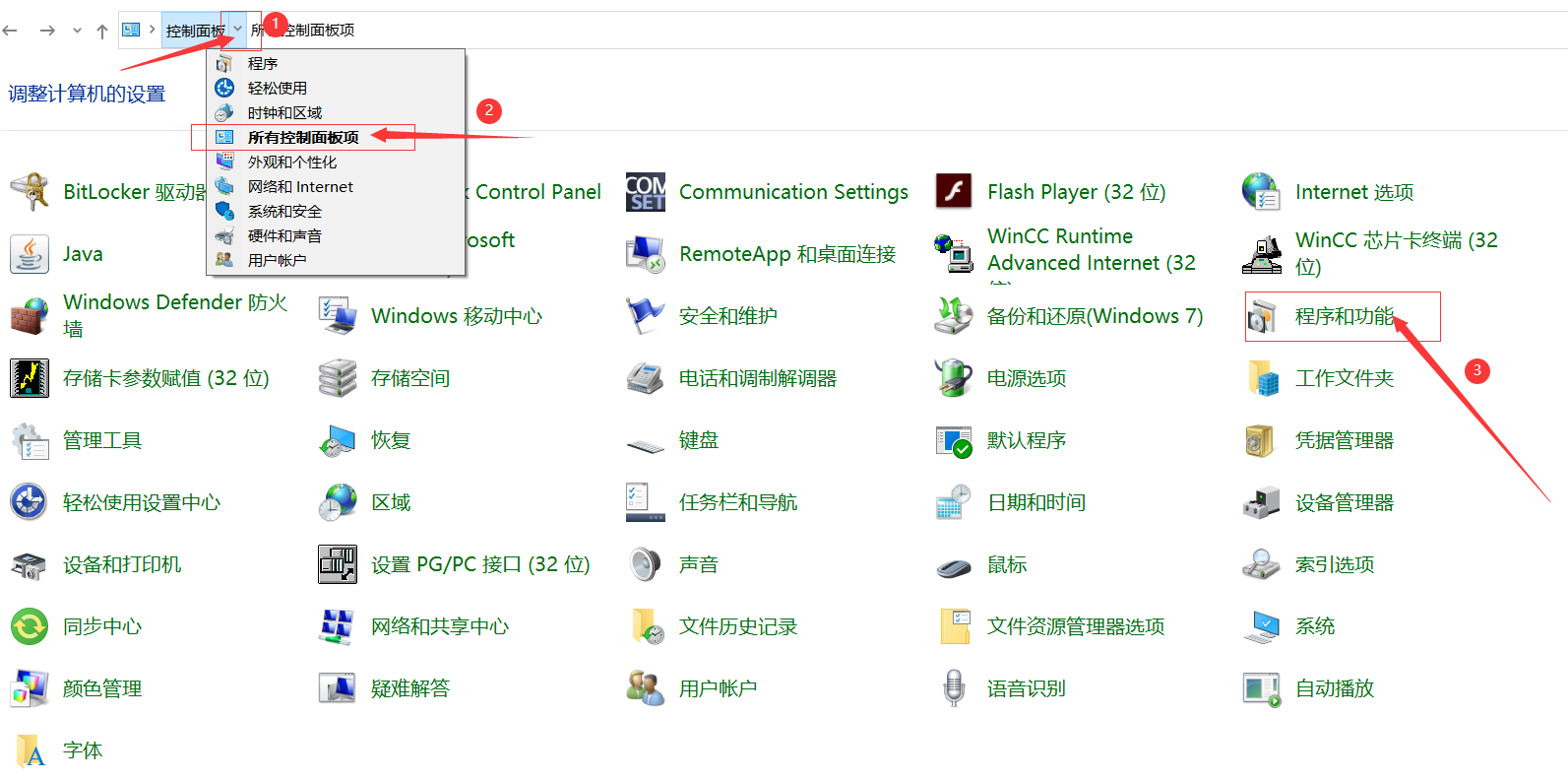Image resolution: width=1568 pixels, height=781 pixels.
Task: Open the recent locations dropdown chevron
Action: click(77, 31)
